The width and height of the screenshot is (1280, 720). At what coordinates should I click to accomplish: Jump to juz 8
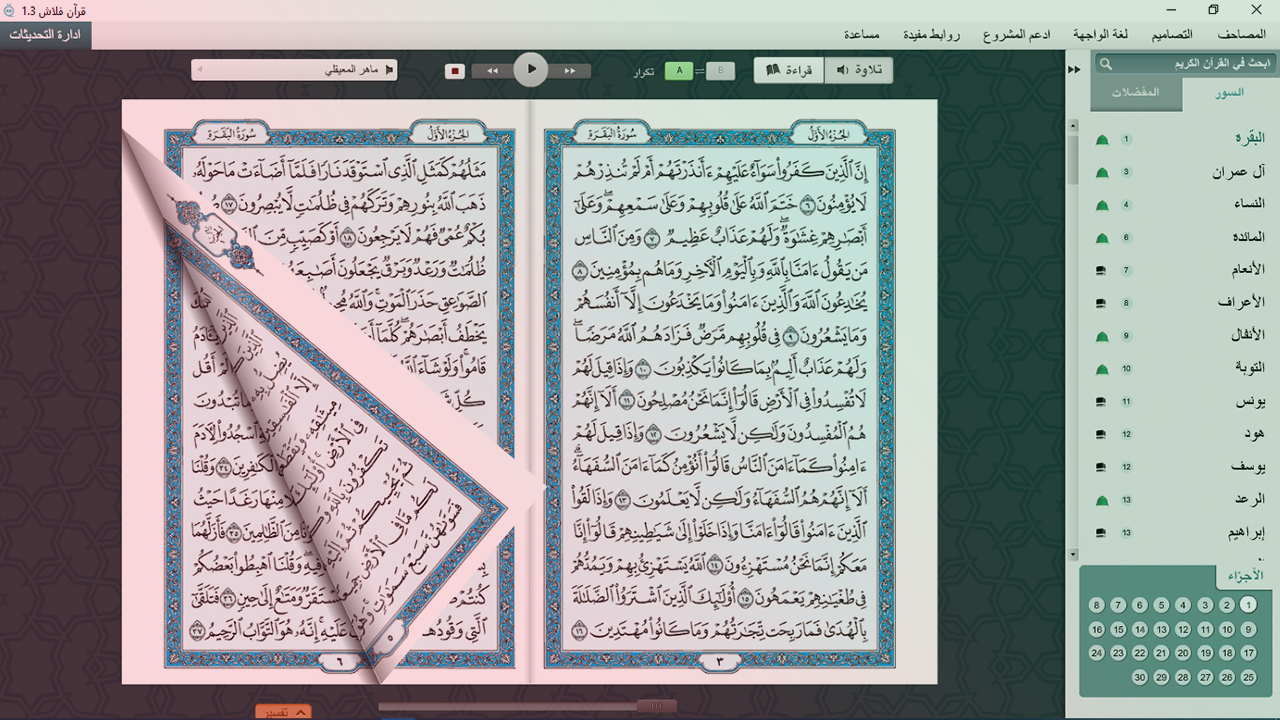[1097, 605]
